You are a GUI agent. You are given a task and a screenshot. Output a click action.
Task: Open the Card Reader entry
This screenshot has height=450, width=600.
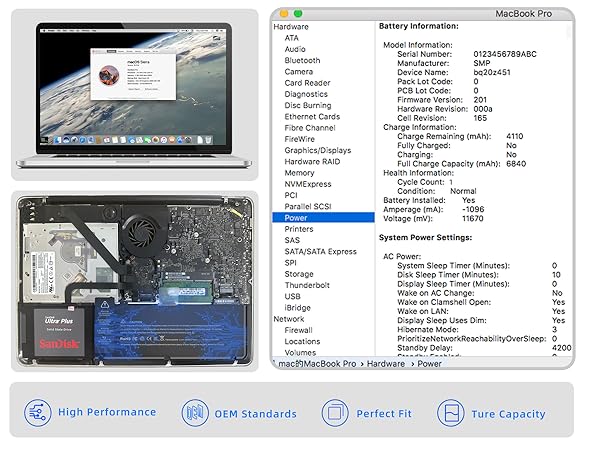tap(307, 83)
